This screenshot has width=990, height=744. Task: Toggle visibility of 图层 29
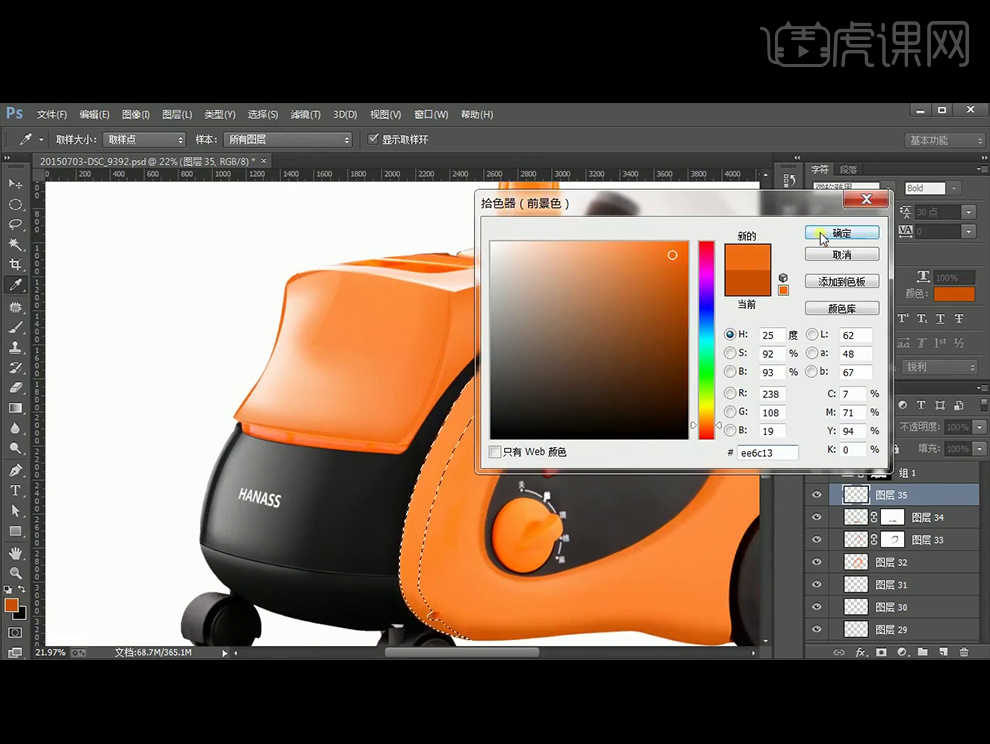816,629
